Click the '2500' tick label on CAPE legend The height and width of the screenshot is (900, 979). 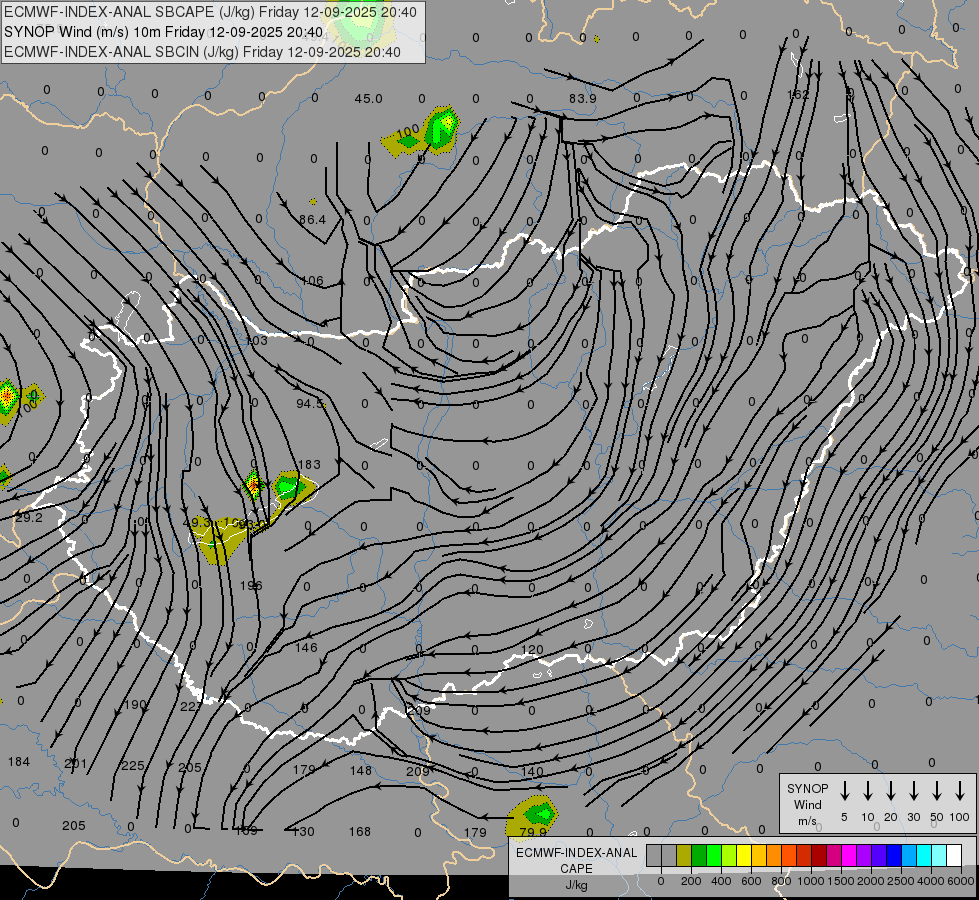900,881
